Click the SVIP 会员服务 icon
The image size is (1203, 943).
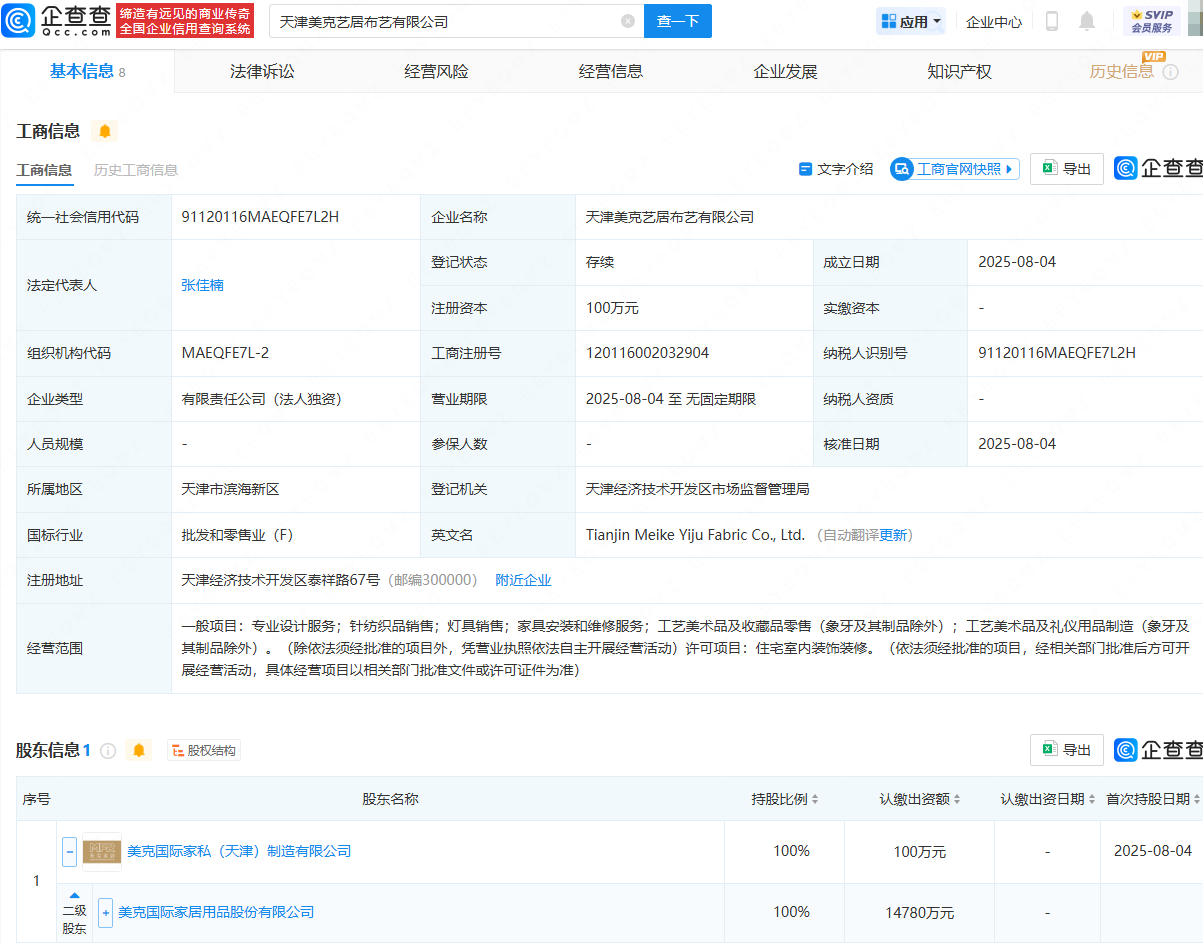1154,21
